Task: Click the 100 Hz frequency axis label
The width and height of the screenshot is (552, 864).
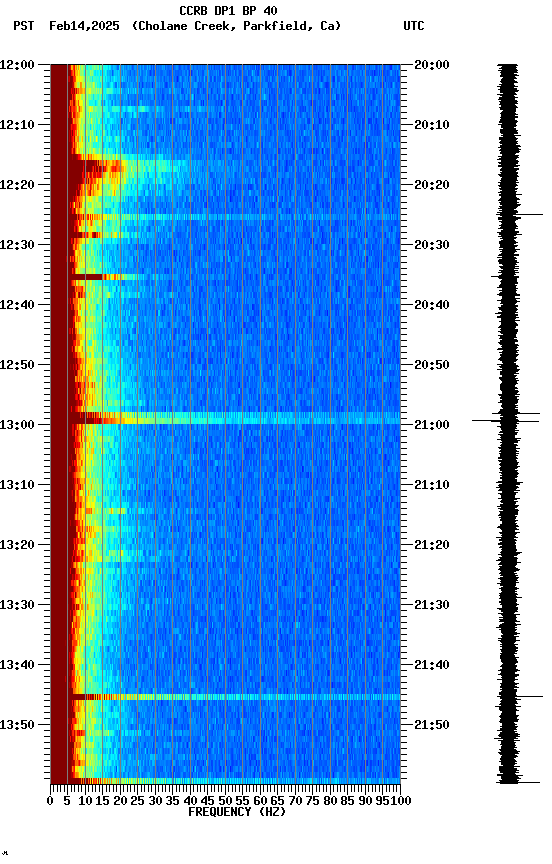Action: [401, 801]
